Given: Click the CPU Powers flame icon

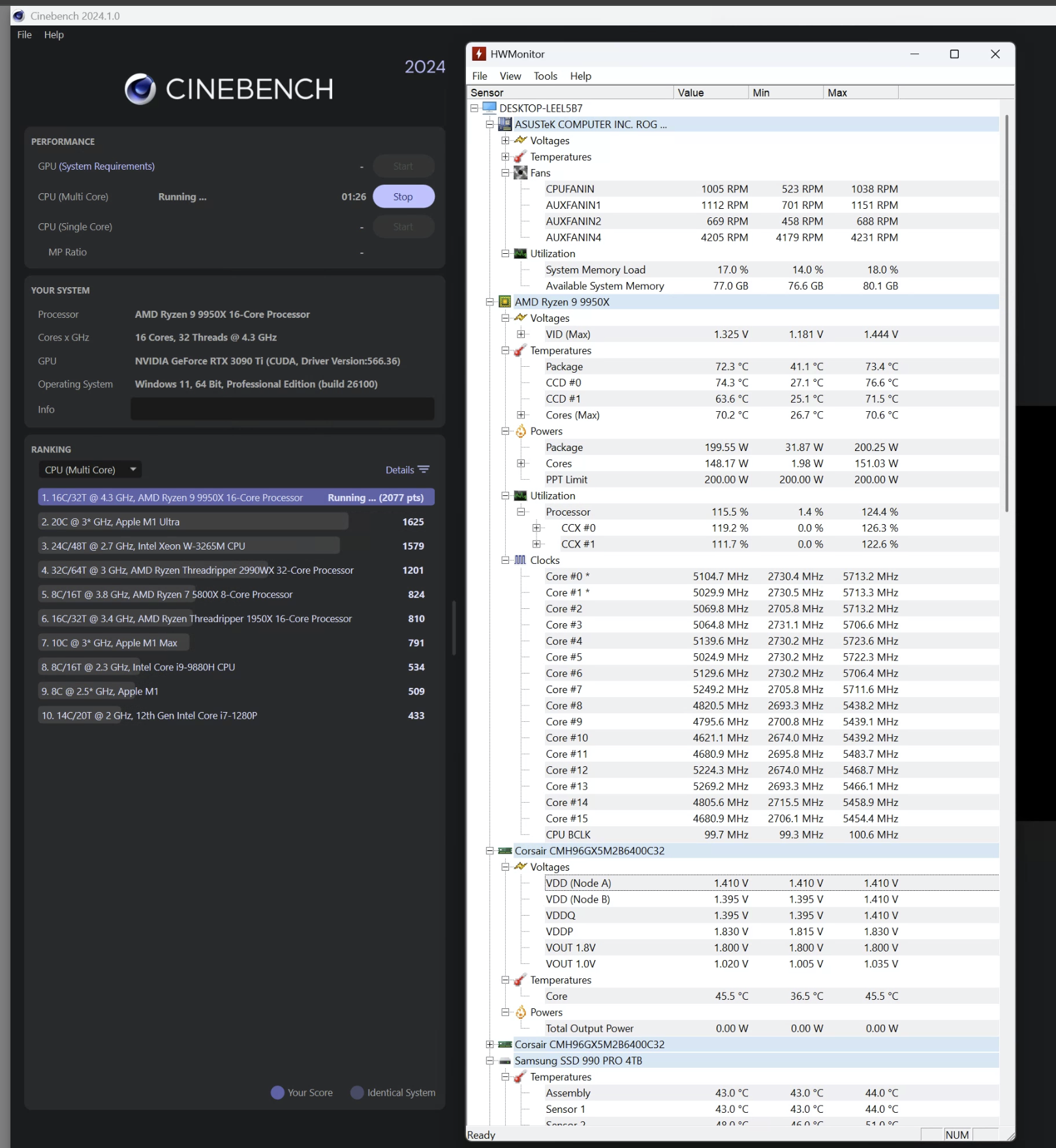Looking at the screenshot, I should click(520, 431).
